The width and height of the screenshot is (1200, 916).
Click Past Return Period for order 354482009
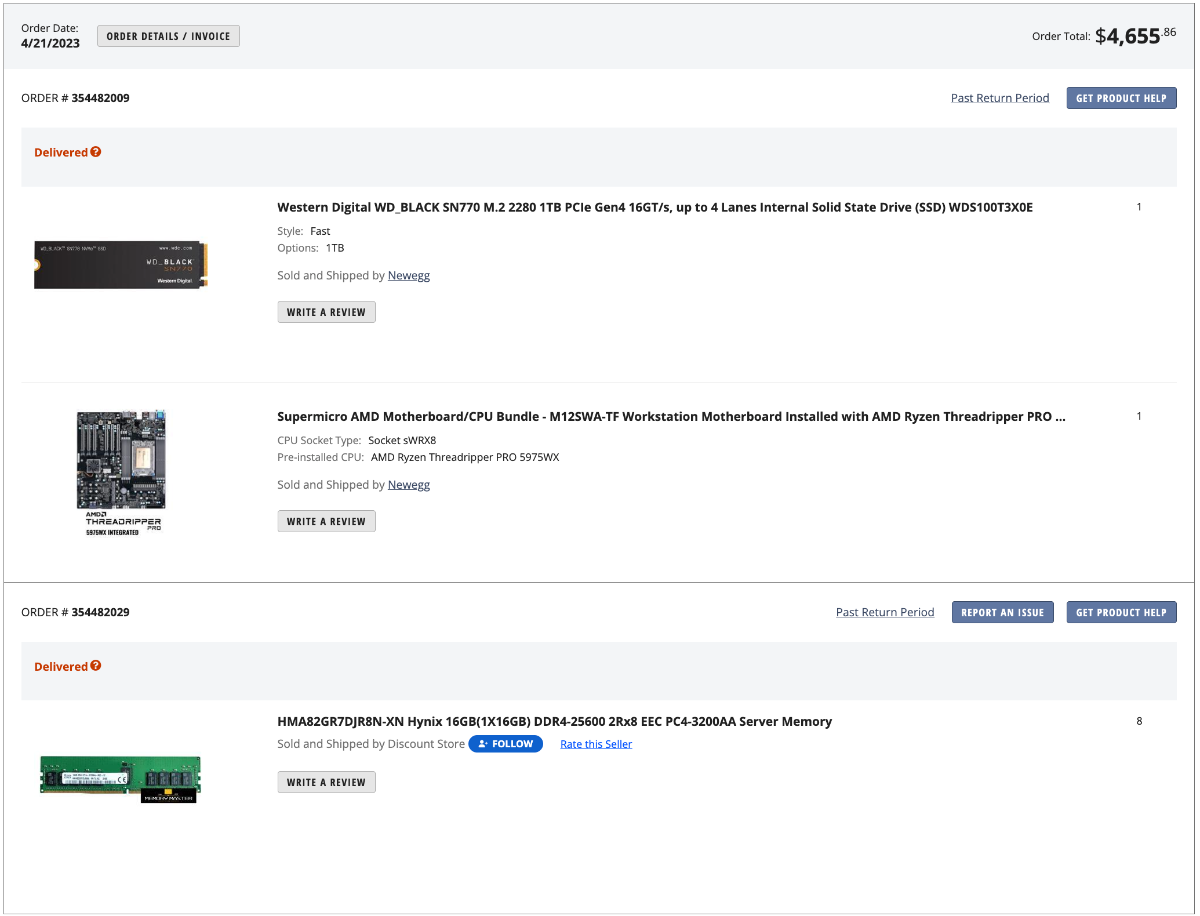999,98
